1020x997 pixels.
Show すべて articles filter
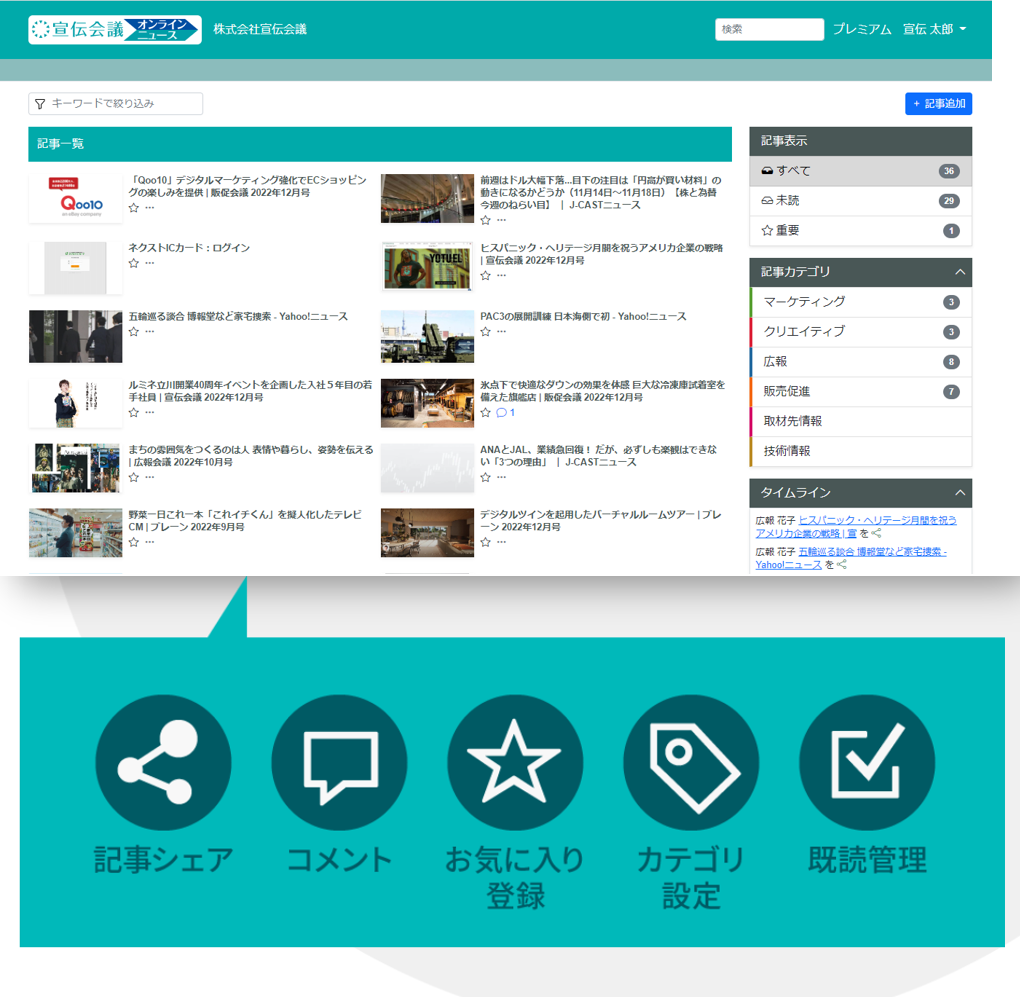click(860, 171)
